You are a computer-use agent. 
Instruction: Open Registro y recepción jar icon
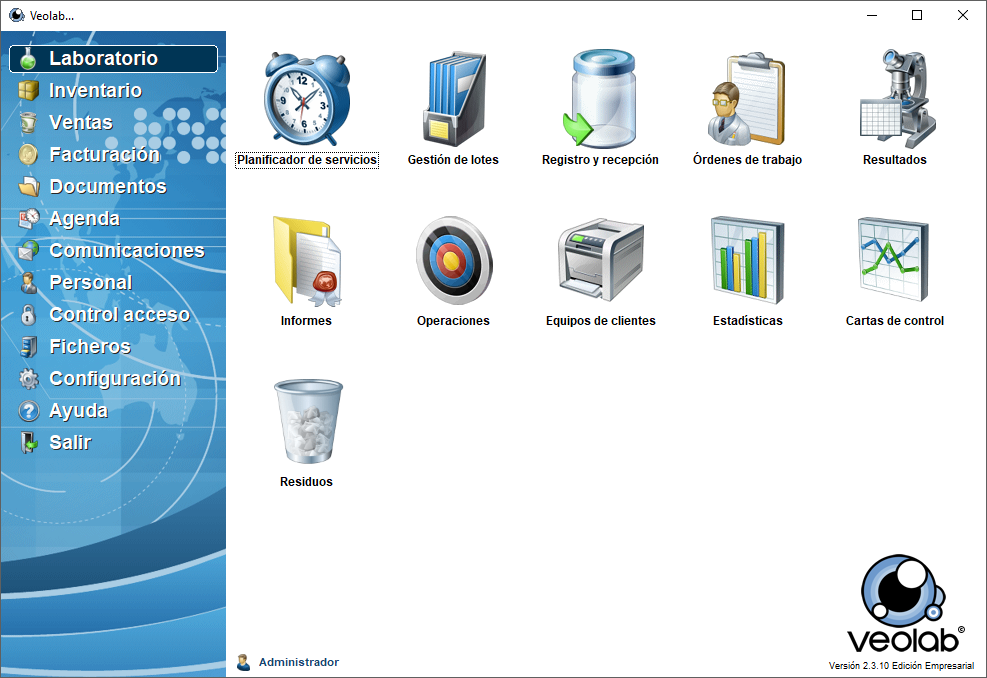tap(600, 99)
